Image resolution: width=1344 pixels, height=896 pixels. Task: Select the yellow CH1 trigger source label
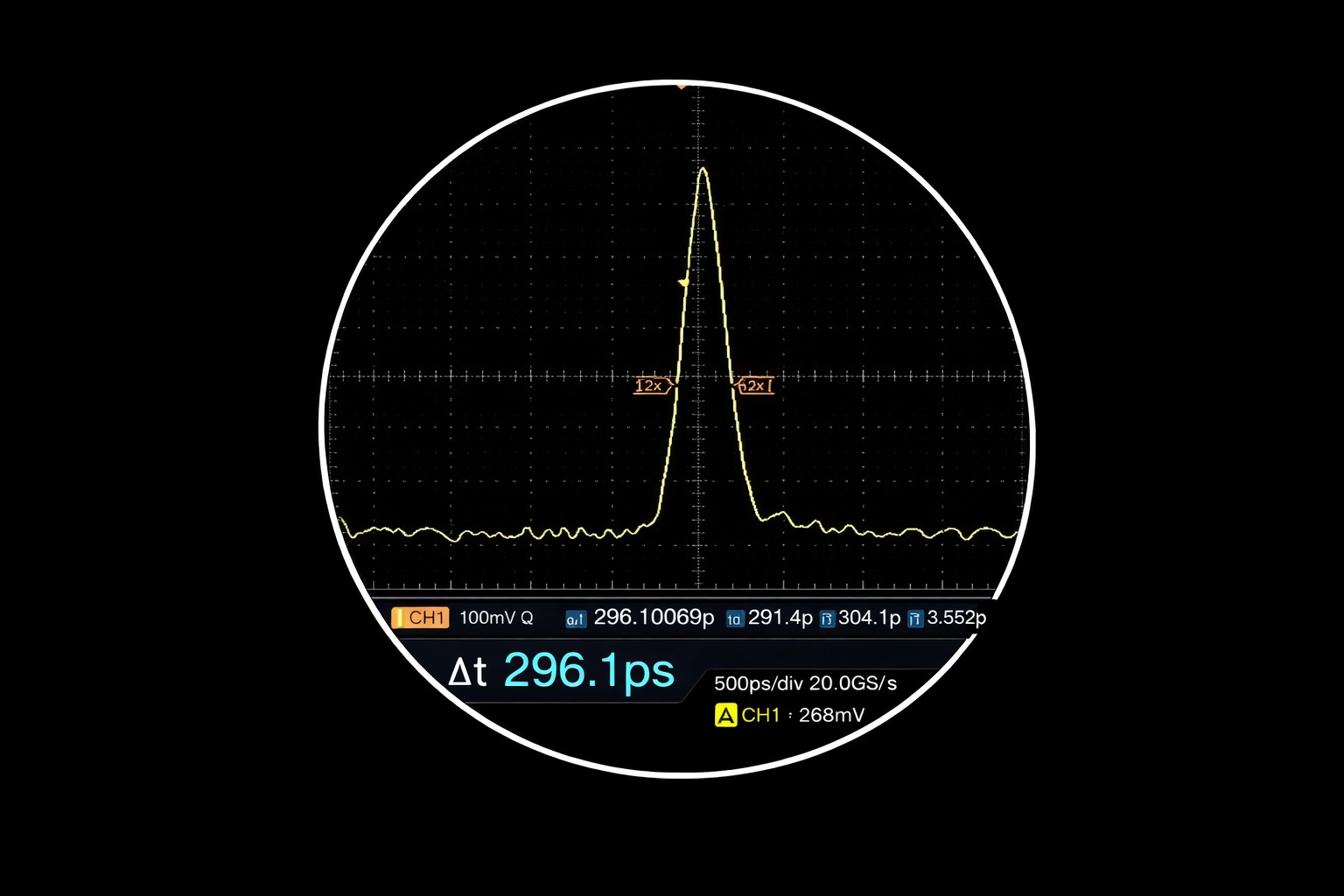[760, 715]
